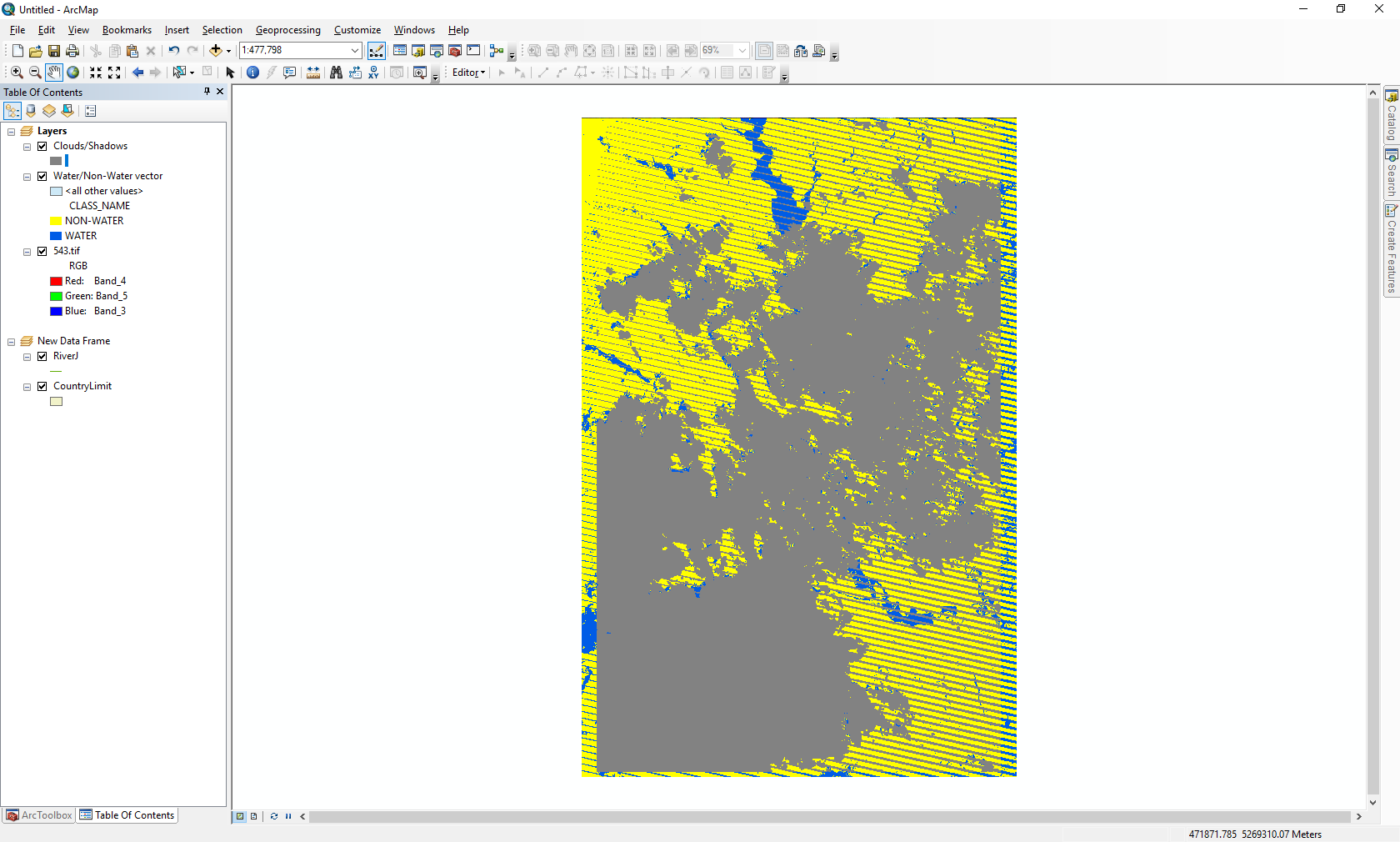
Task: Activate the Pan hand tool
Action: [54, 73]
